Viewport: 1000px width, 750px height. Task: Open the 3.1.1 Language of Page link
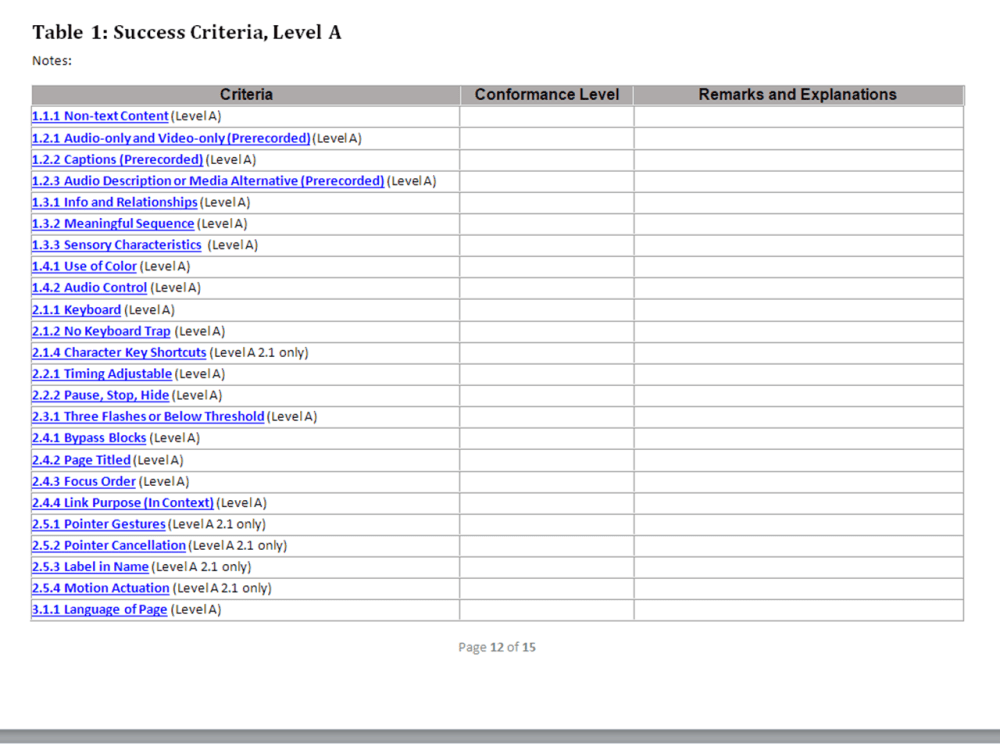[x=99, y=610]
